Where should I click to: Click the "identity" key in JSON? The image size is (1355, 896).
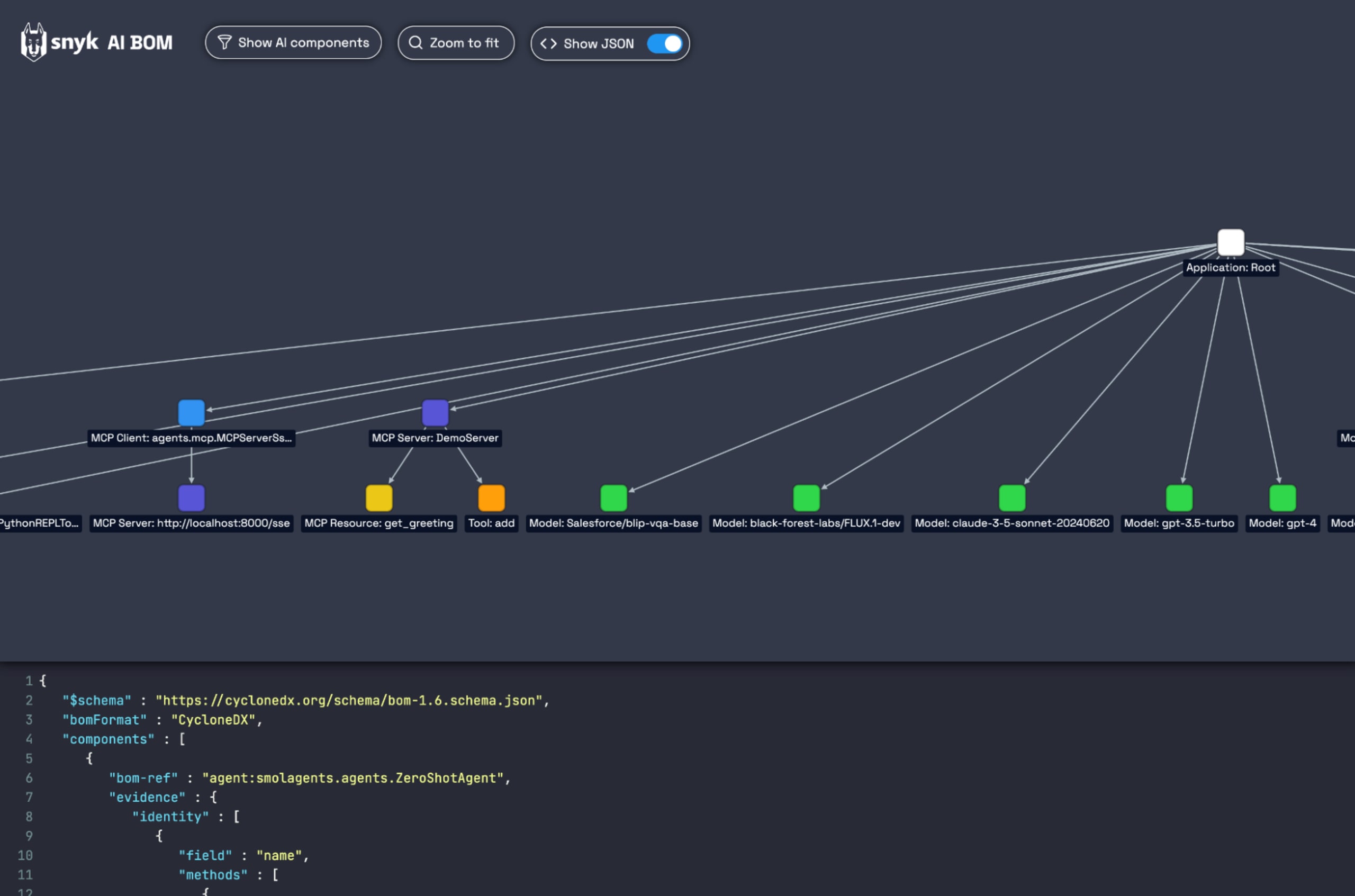[170, 817]
